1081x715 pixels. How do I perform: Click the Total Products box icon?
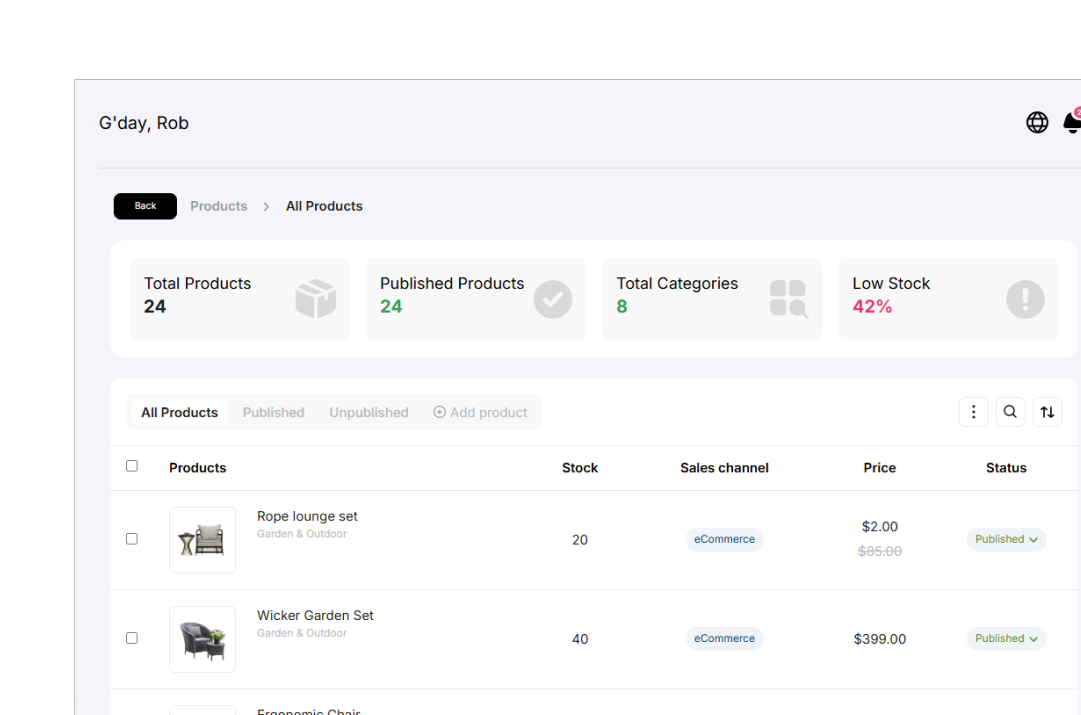316,299
